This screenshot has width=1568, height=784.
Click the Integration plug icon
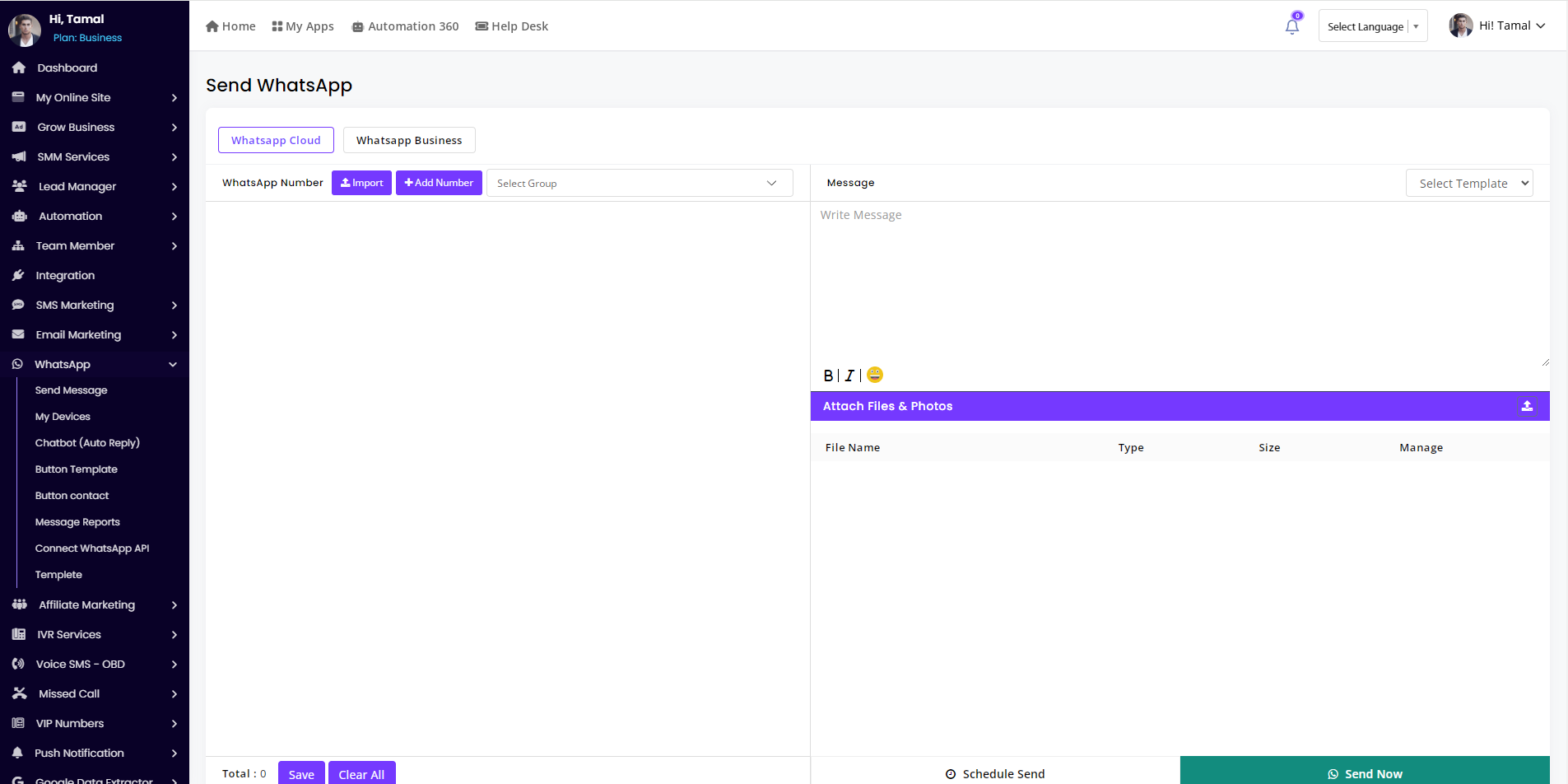(x=18, y=275)
